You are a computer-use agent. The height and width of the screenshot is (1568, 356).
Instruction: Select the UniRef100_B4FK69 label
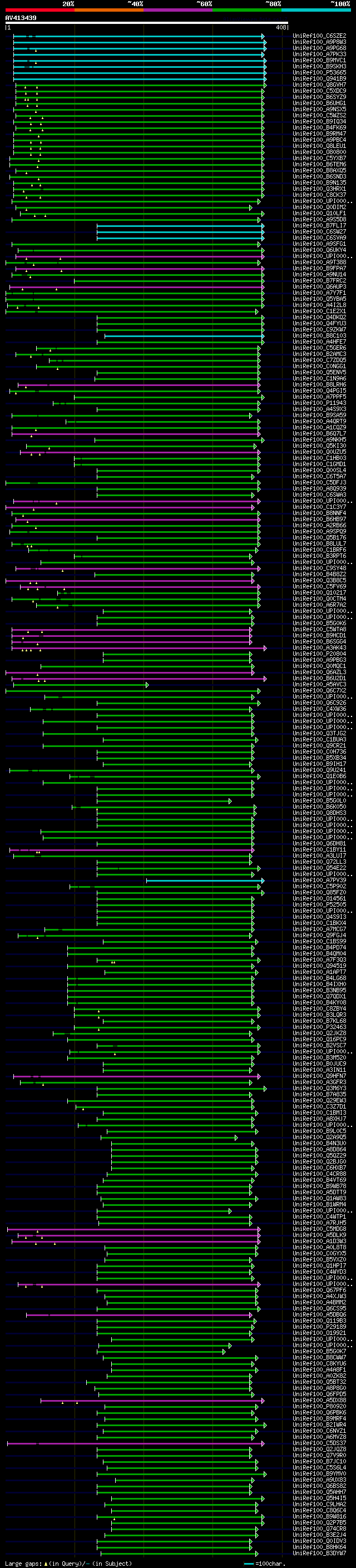tap(319, 128)
